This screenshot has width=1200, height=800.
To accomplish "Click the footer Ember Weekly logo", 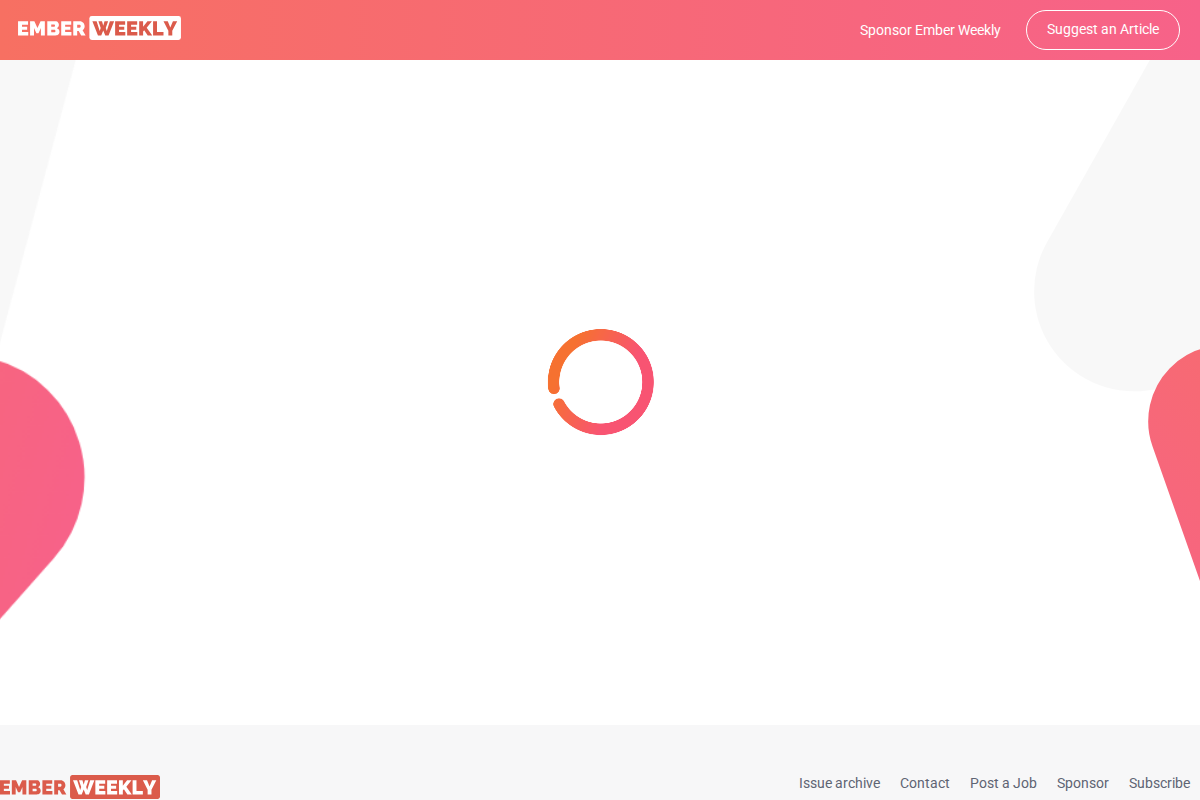I will click(80, 787).
